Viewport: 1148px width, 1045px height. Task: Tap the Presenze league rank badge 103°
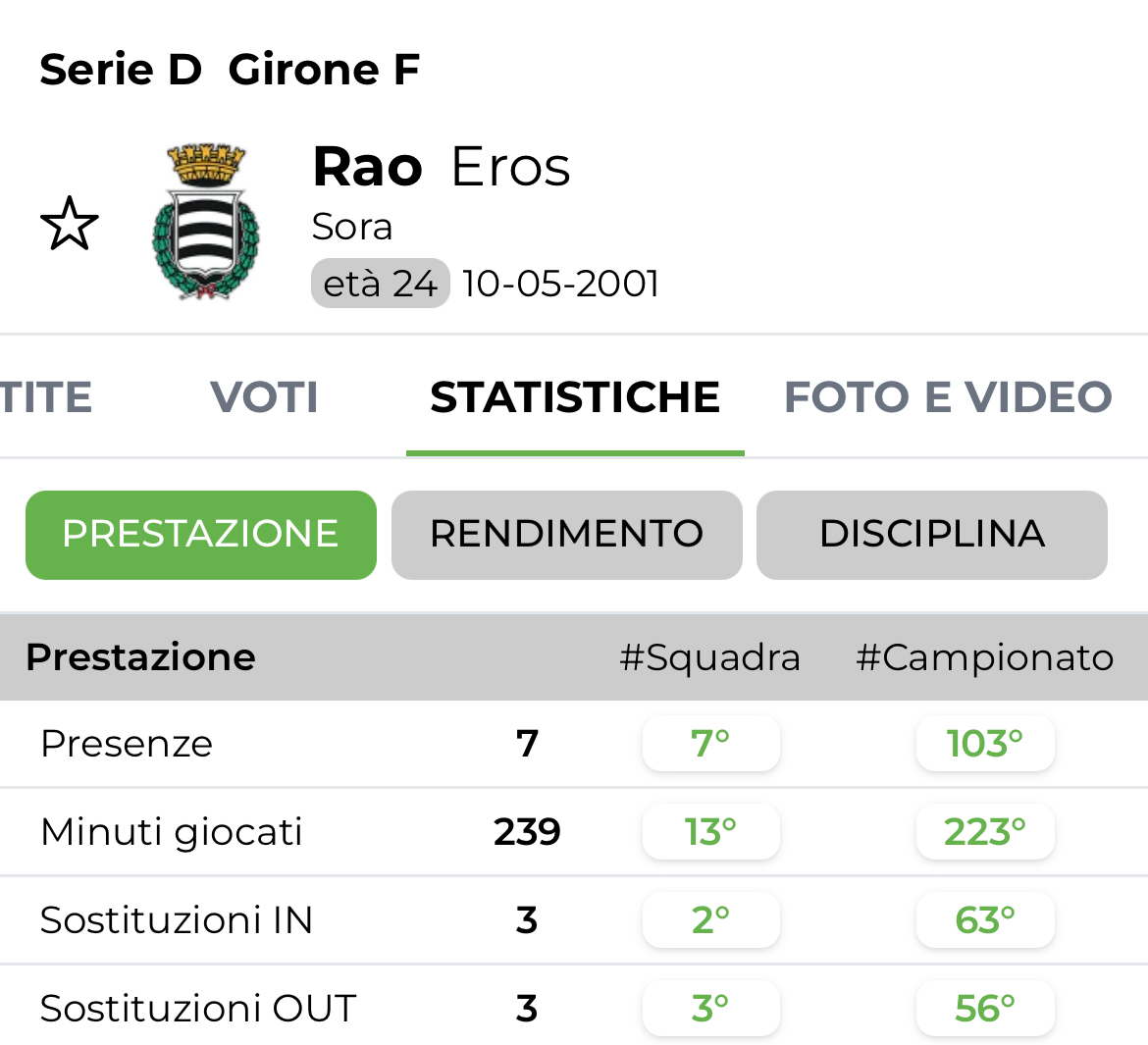(x=984, y=744)
